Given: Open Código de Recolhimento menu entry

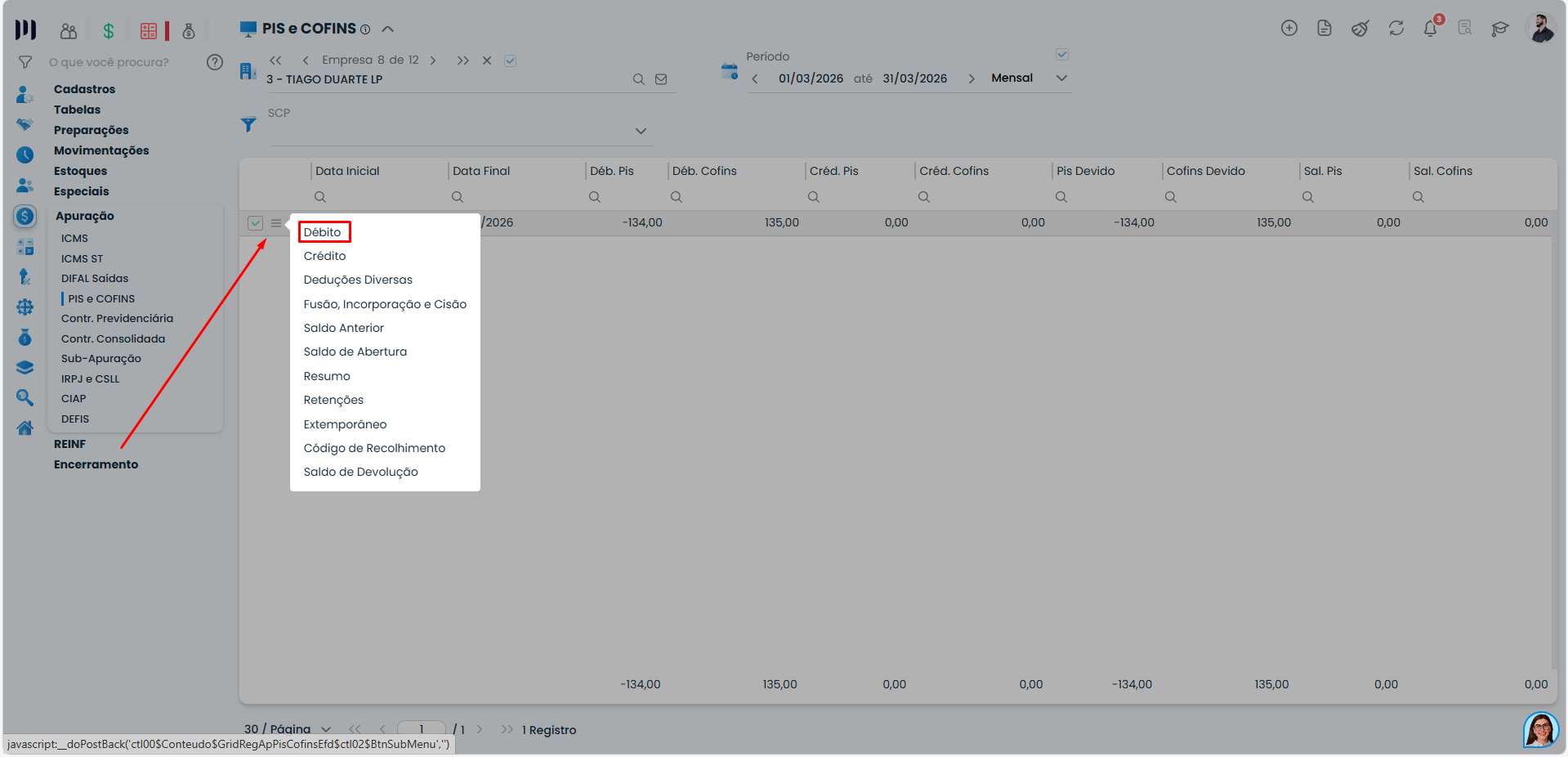Looking at the screenshot, I should pos(374,448).
